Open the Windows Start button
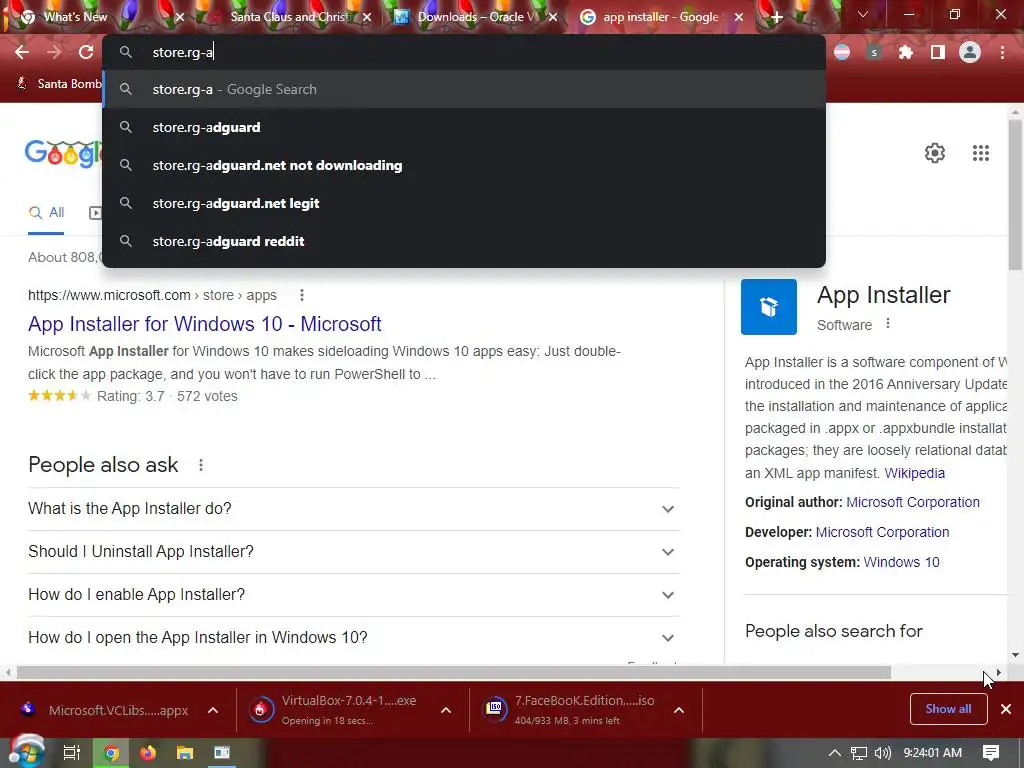Image resolution: width=1024 pixels, height=768 pixels. (x=25, y=752)
